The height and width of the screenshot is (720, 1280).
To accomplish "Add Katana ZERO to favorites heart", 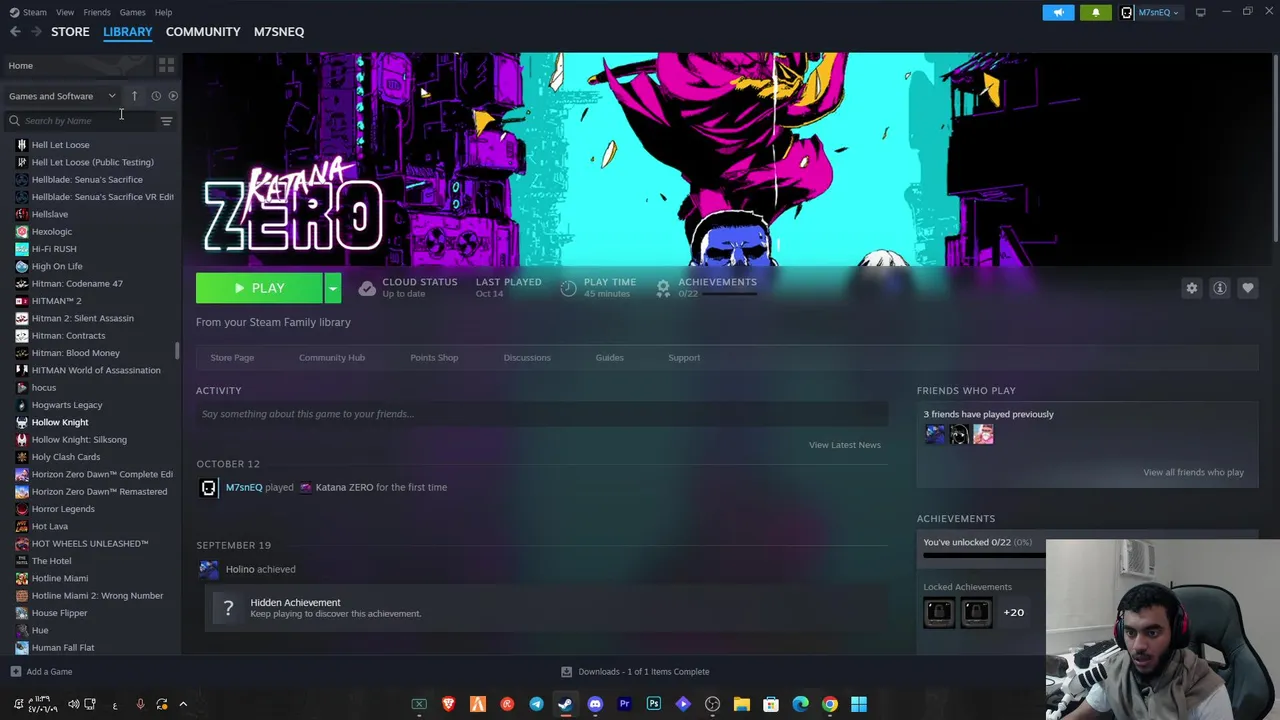I will [x=1248, y=288].
